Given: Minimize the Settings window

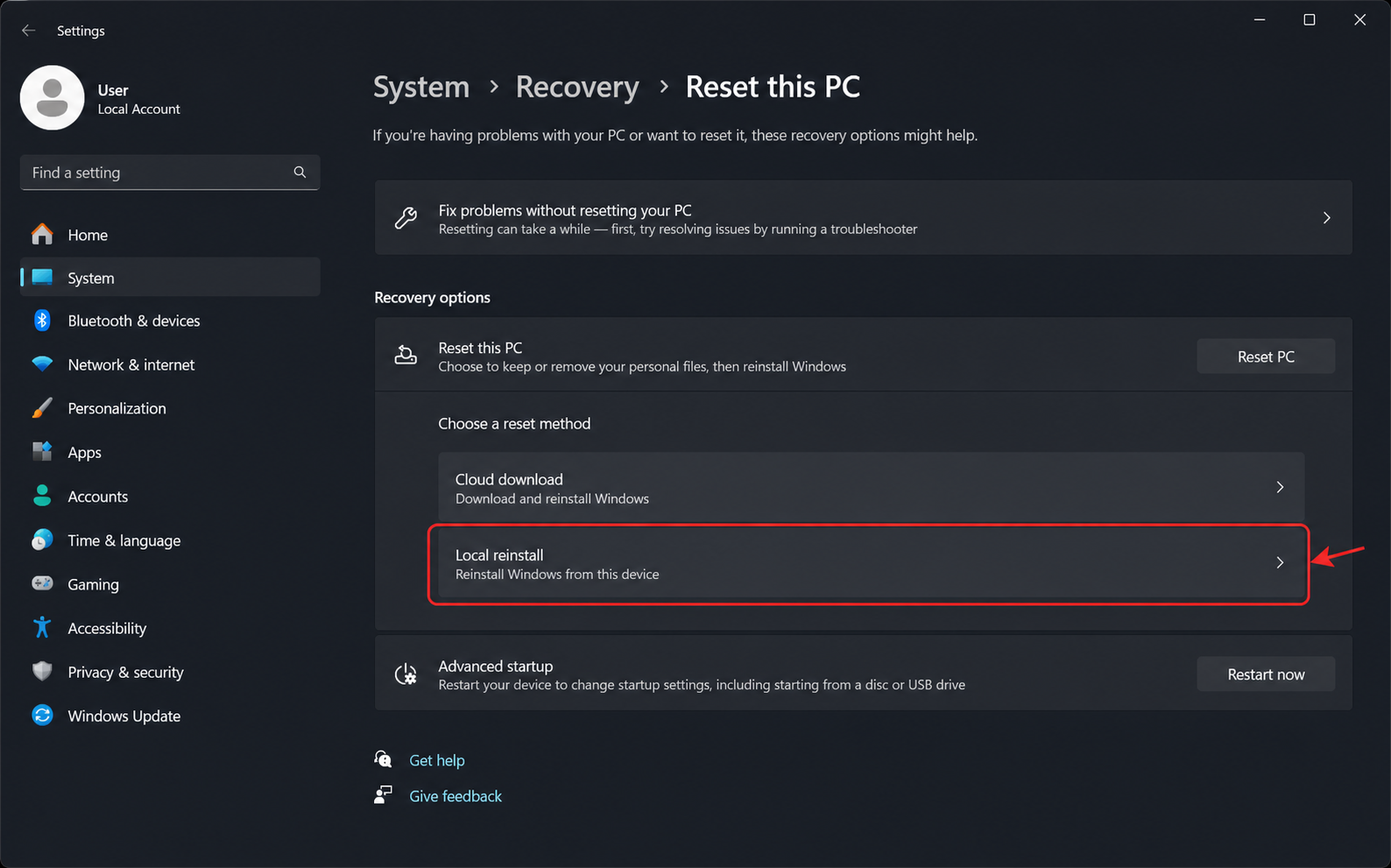Looking at the screenshot, I should (1260, 19).
